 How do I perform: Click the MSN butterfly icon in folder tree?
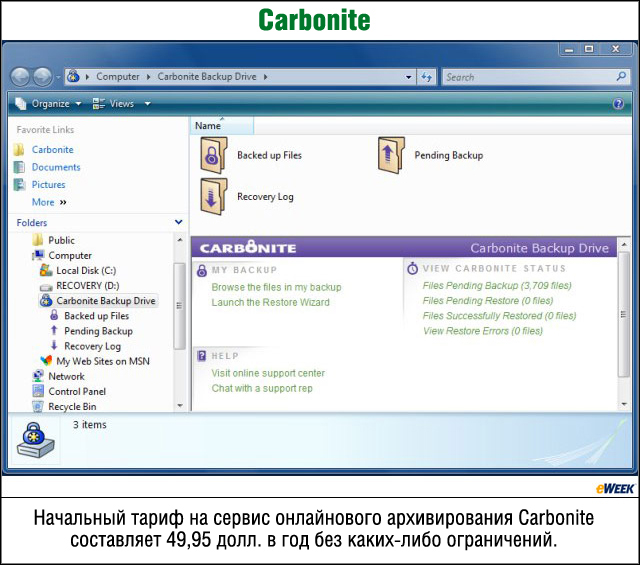[x=46, y=360]
